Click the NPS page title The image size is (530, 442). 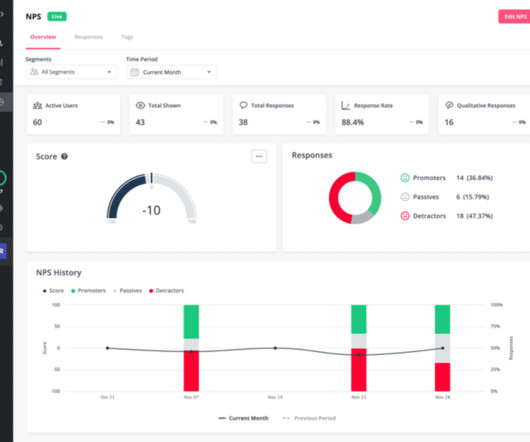click(x=33, y=17)
